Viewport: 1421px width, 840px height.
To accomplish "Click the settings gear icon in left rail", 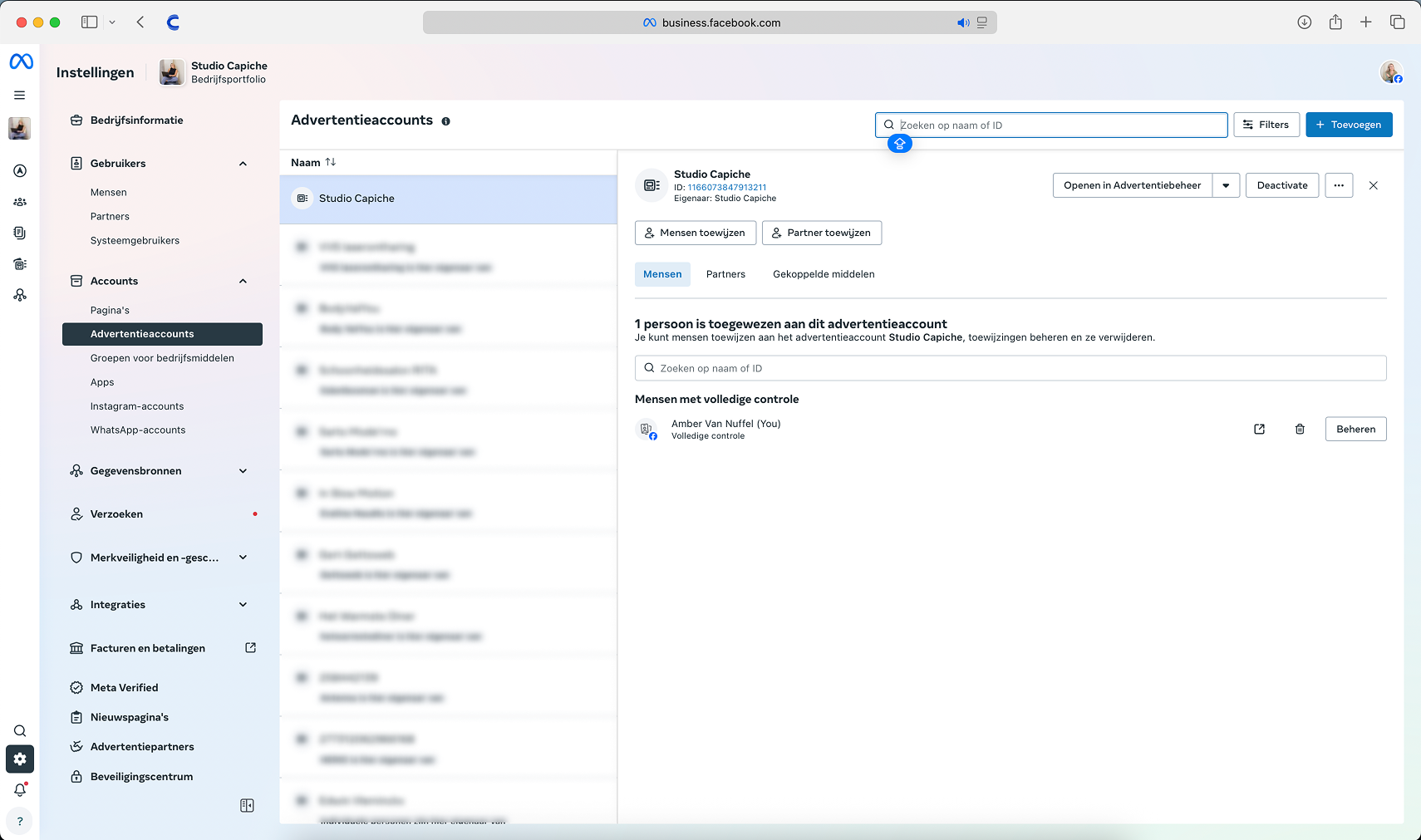I will 20,759.
